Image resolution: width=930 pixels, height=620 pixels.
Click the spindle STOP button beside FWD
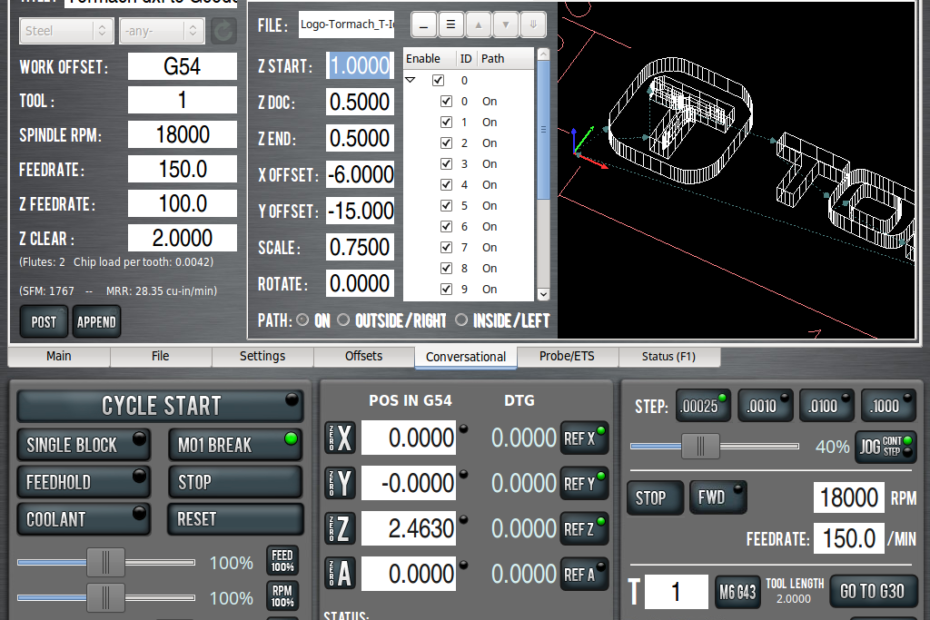tap(655, 497)
